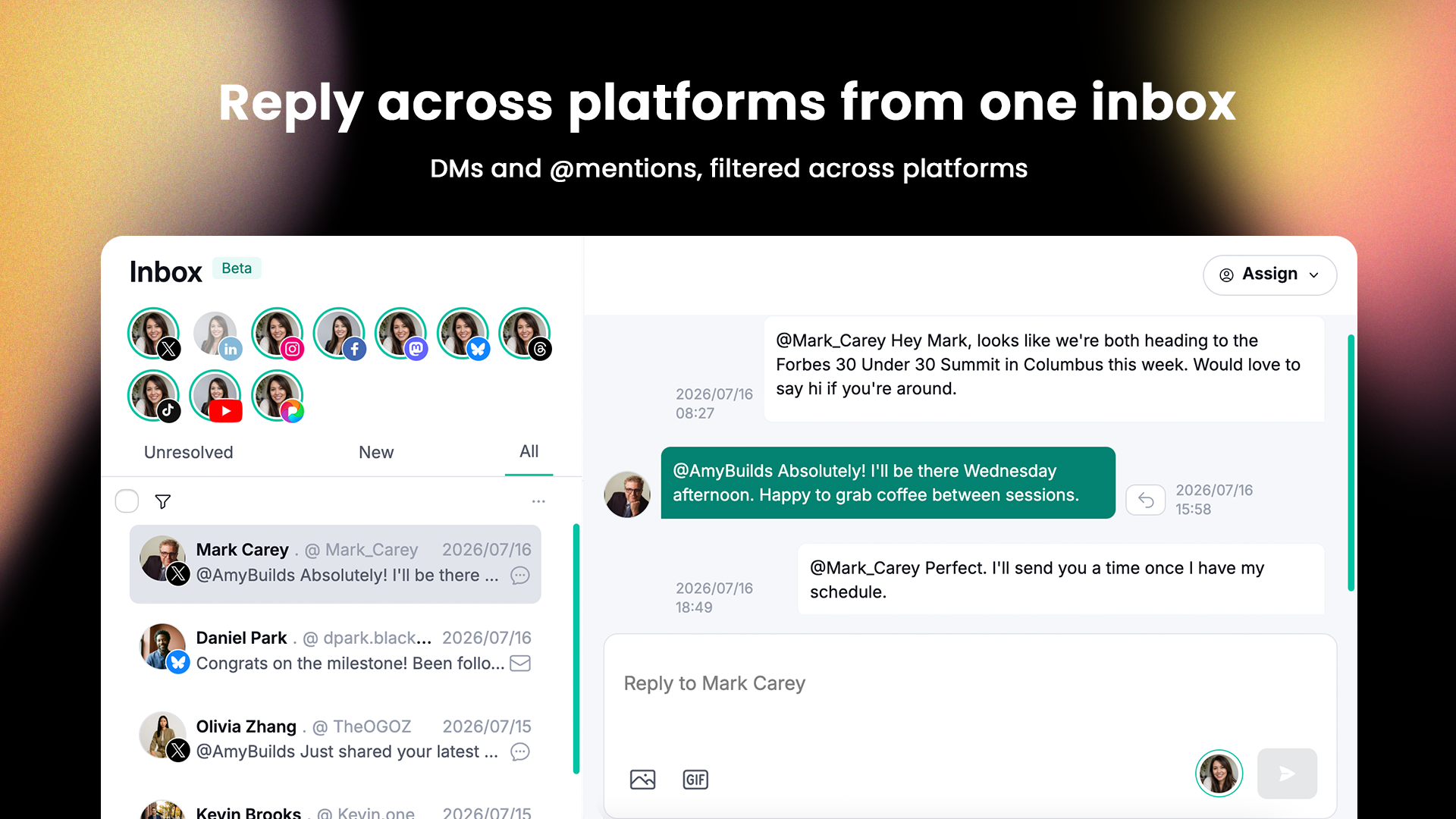Select the Mastodon account avatar
This screenshot has width=1456, height=819.
401,334
